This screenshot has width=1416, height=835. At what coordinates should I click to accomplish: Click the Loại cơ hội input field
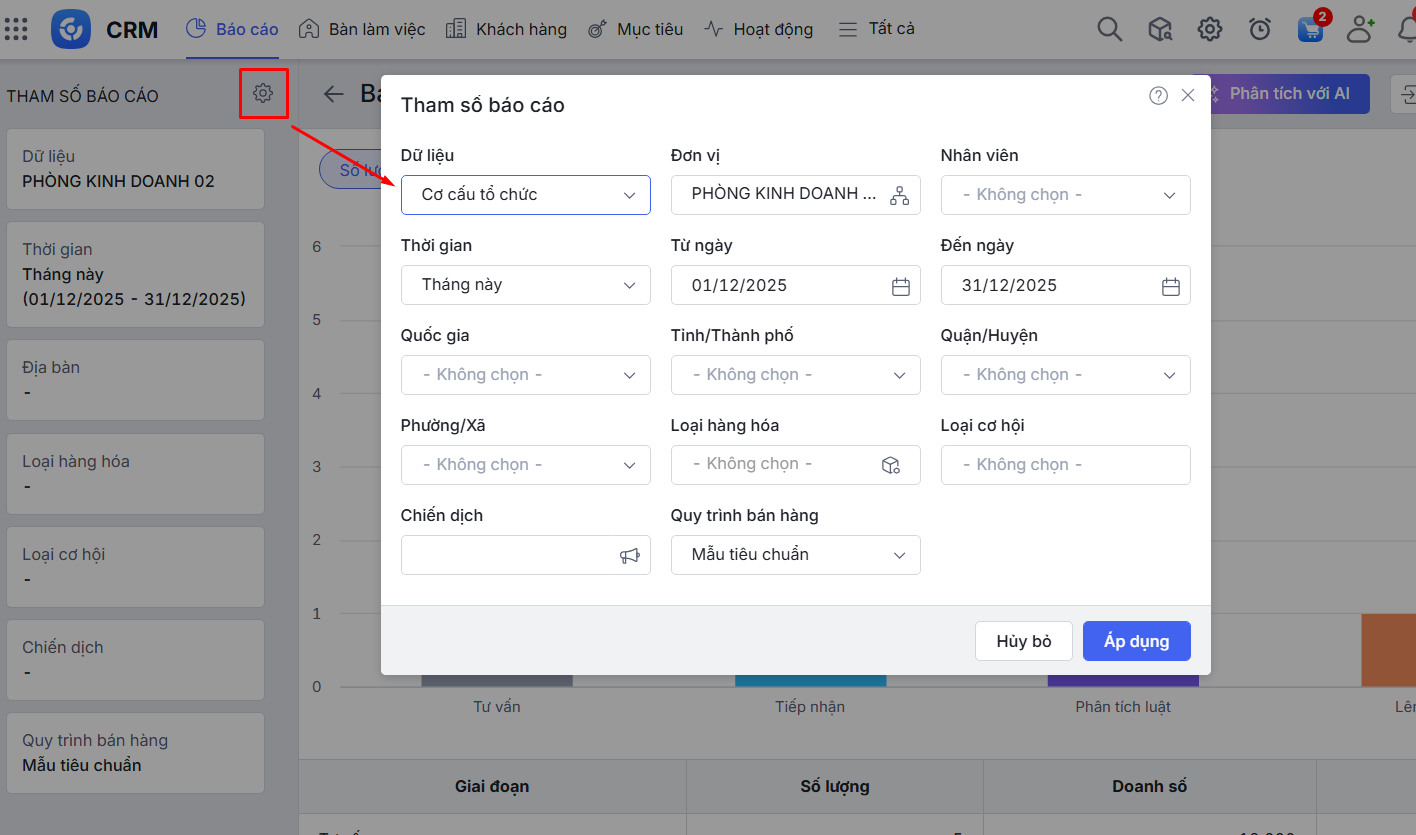pyautogui.click(x=1065, y=465)
